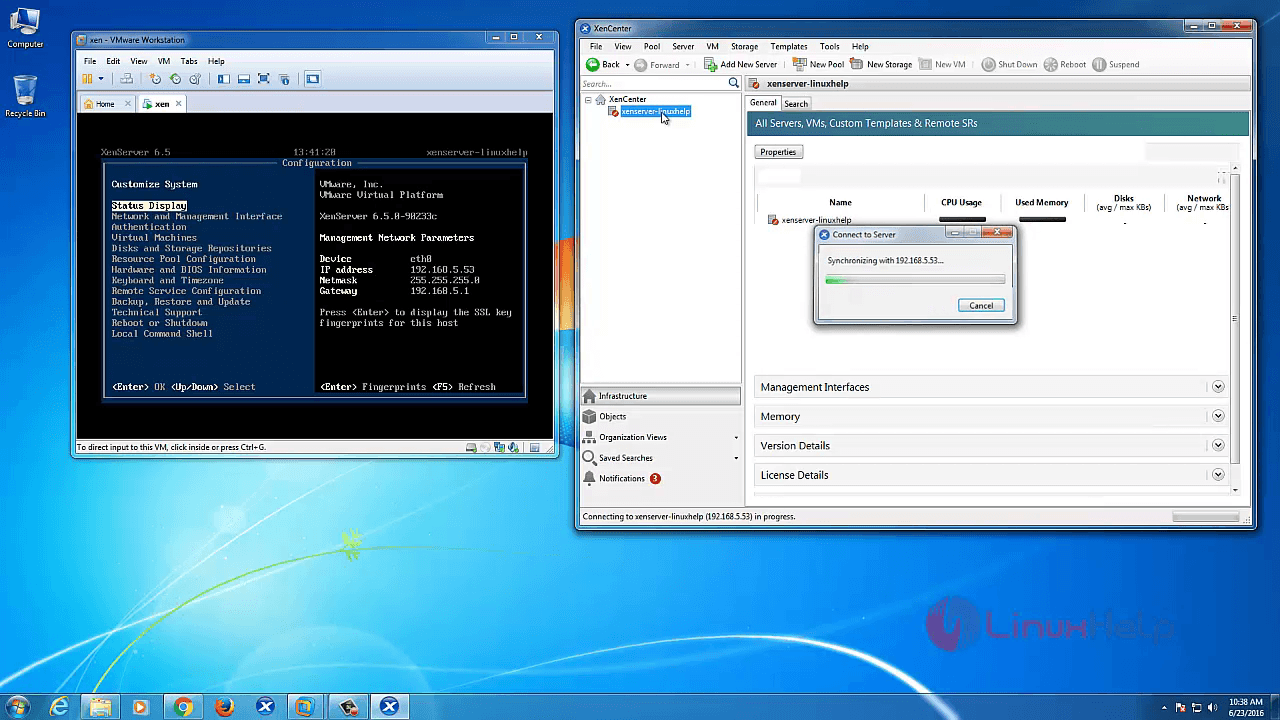Screen dimensions: 1280x720
Task: Collapse the XenCenter tree root node
Action: [588, 99]
